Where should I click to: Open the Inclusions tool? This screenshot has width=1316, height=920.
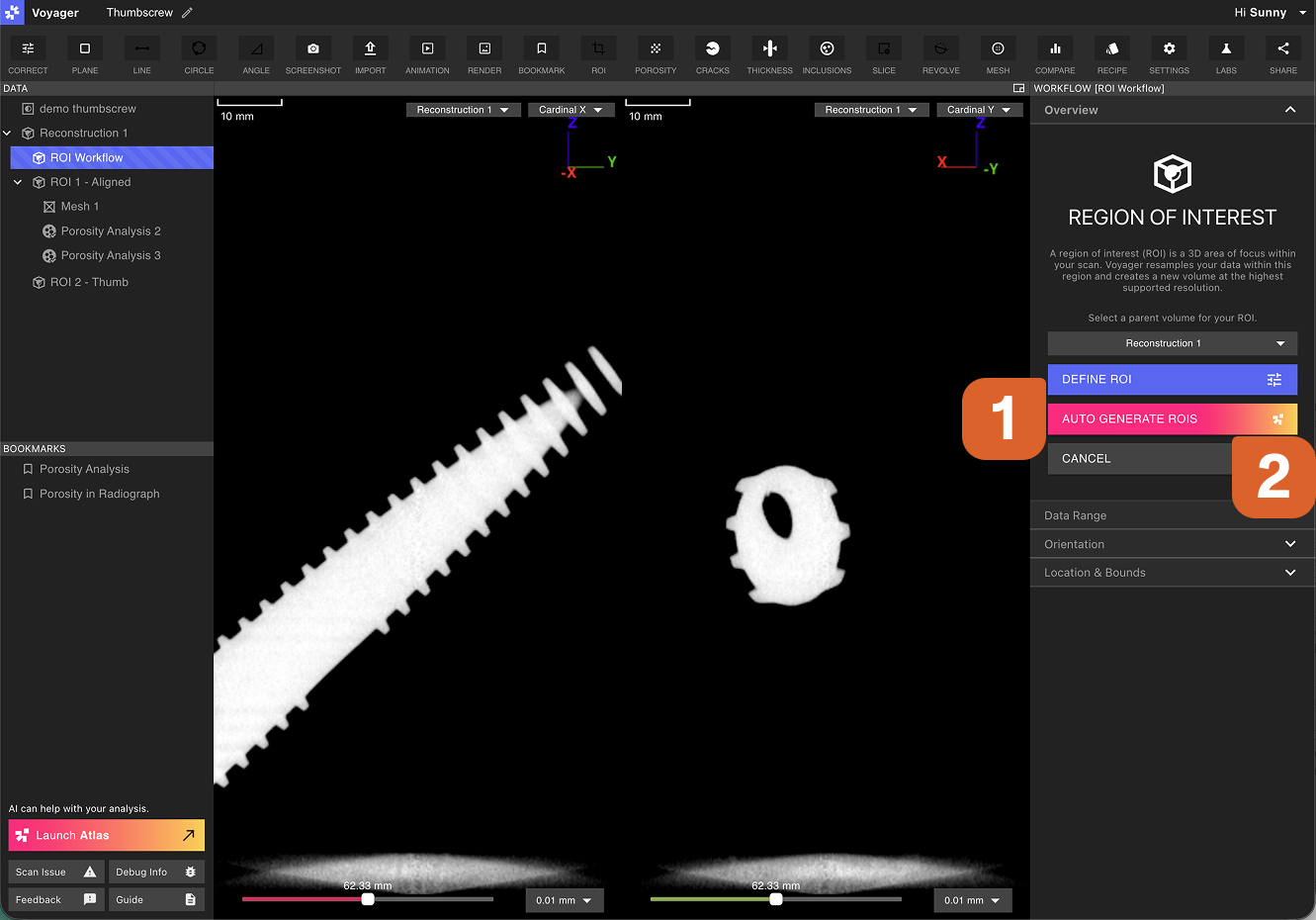tap(827, 49)
